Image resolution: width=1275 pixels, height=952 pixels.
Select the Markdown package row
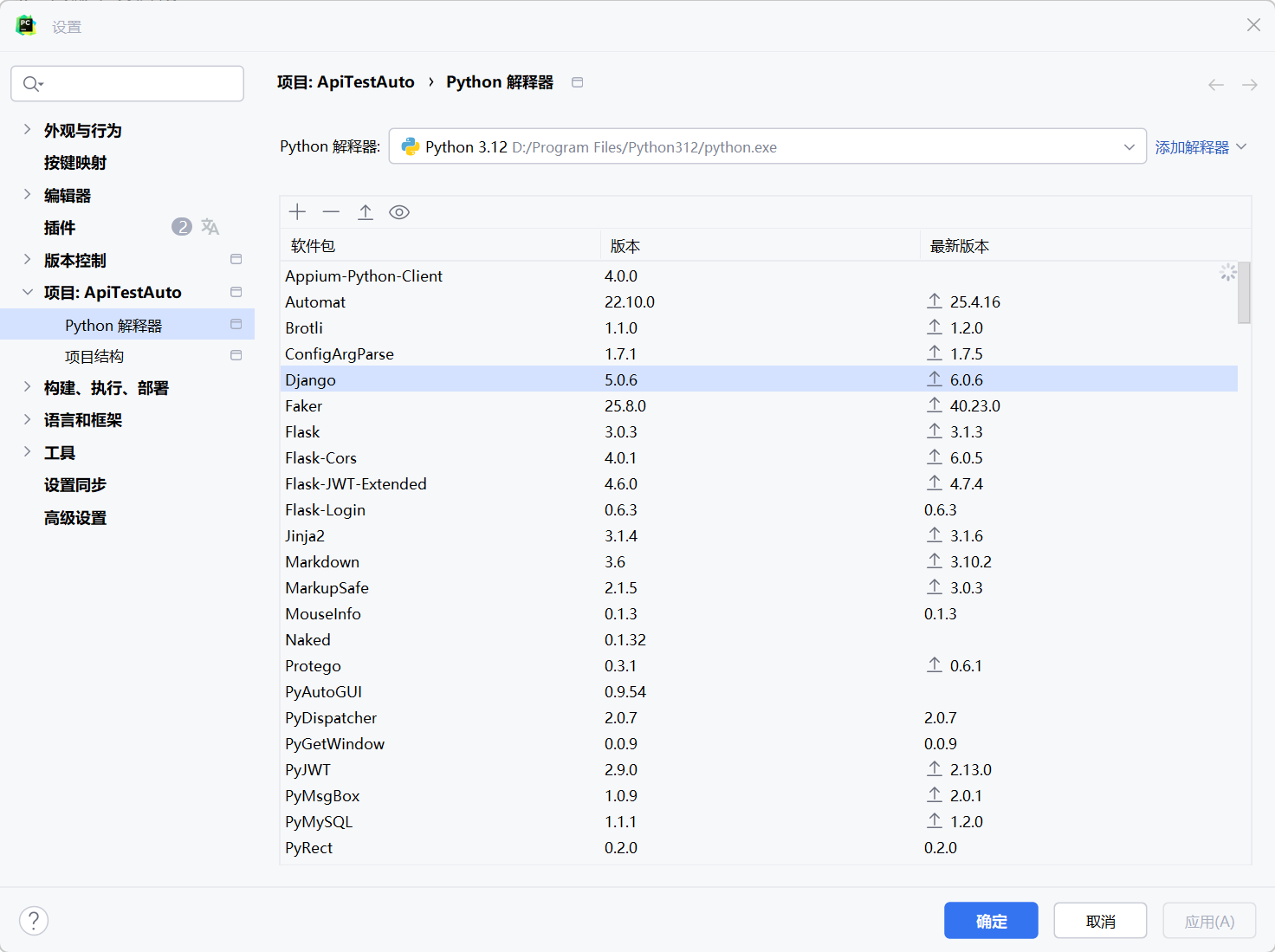(759, 561)
